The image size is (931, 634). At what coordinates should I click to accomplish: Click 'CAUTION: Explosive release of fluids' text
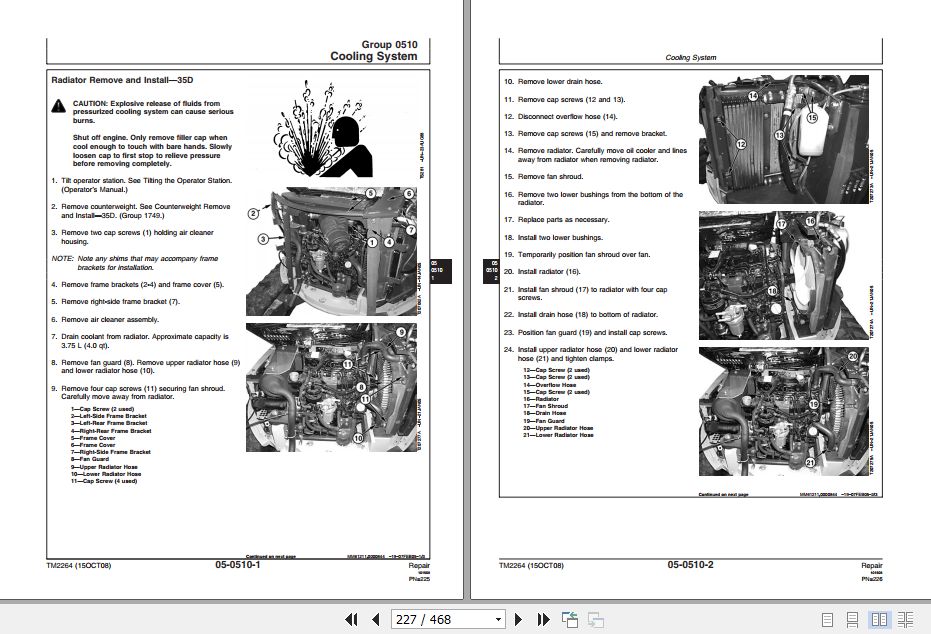click(x=153, y=112)
